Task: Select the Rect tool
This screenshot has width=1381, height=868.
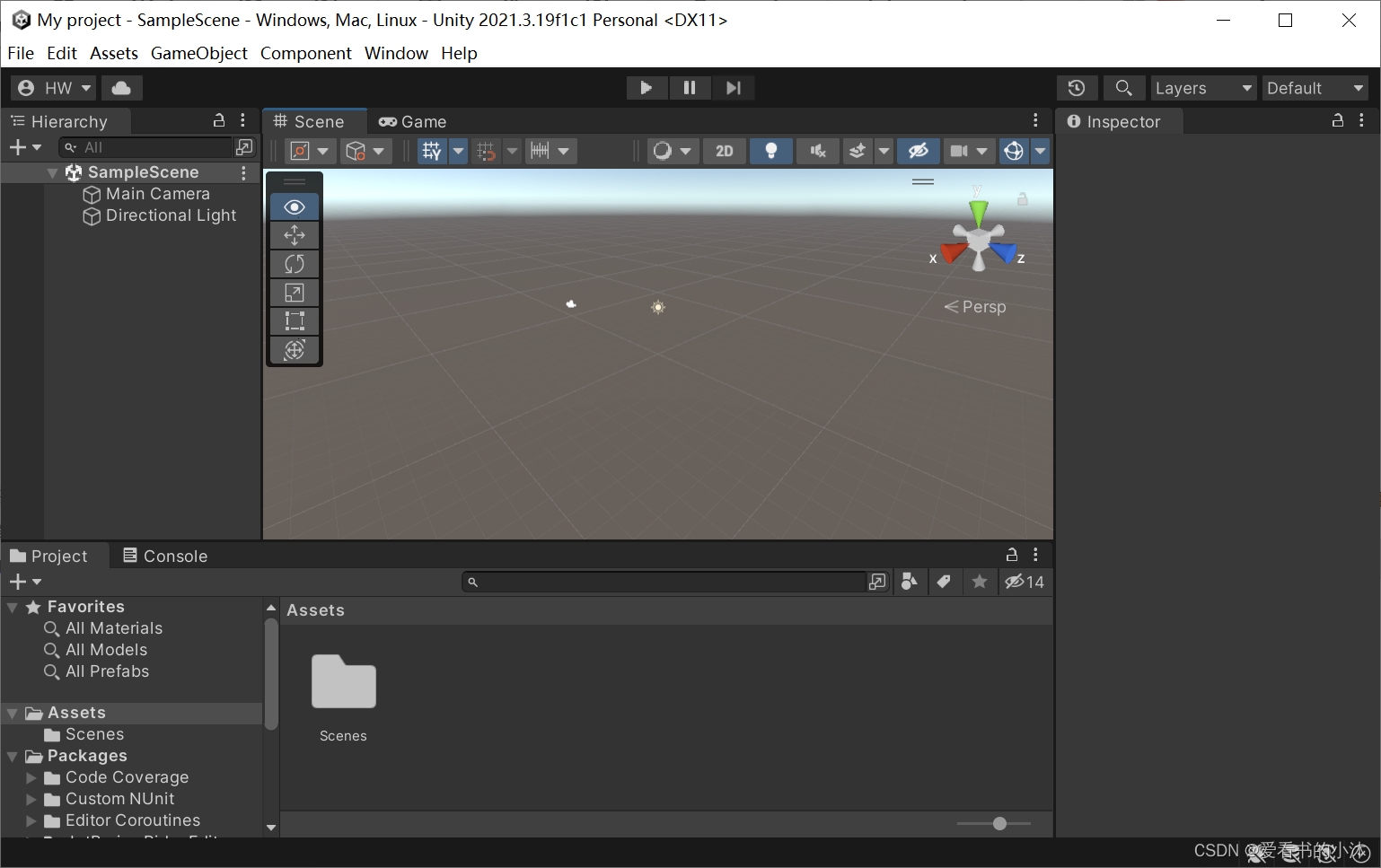Action: pos(295,321)
